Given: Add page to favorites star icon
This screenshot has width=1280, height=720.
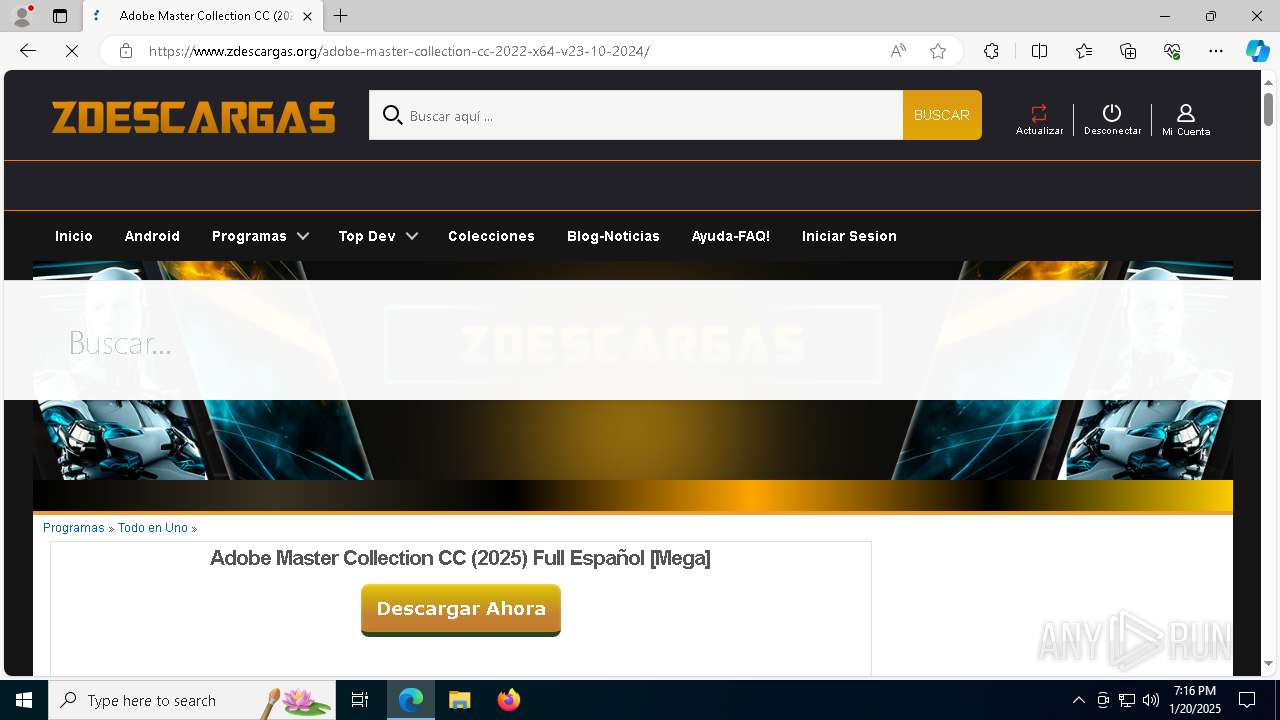Looking at the screenshot, I should [x=938, y=51].
